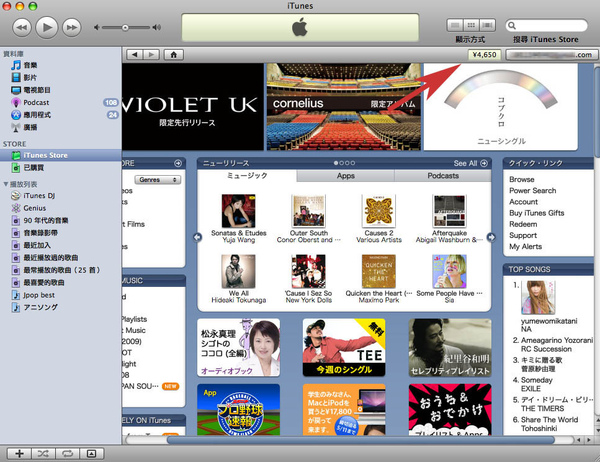Open VIOLET UK banner
Viewport: 600px width, 462px height.
(x=192, y=107)
